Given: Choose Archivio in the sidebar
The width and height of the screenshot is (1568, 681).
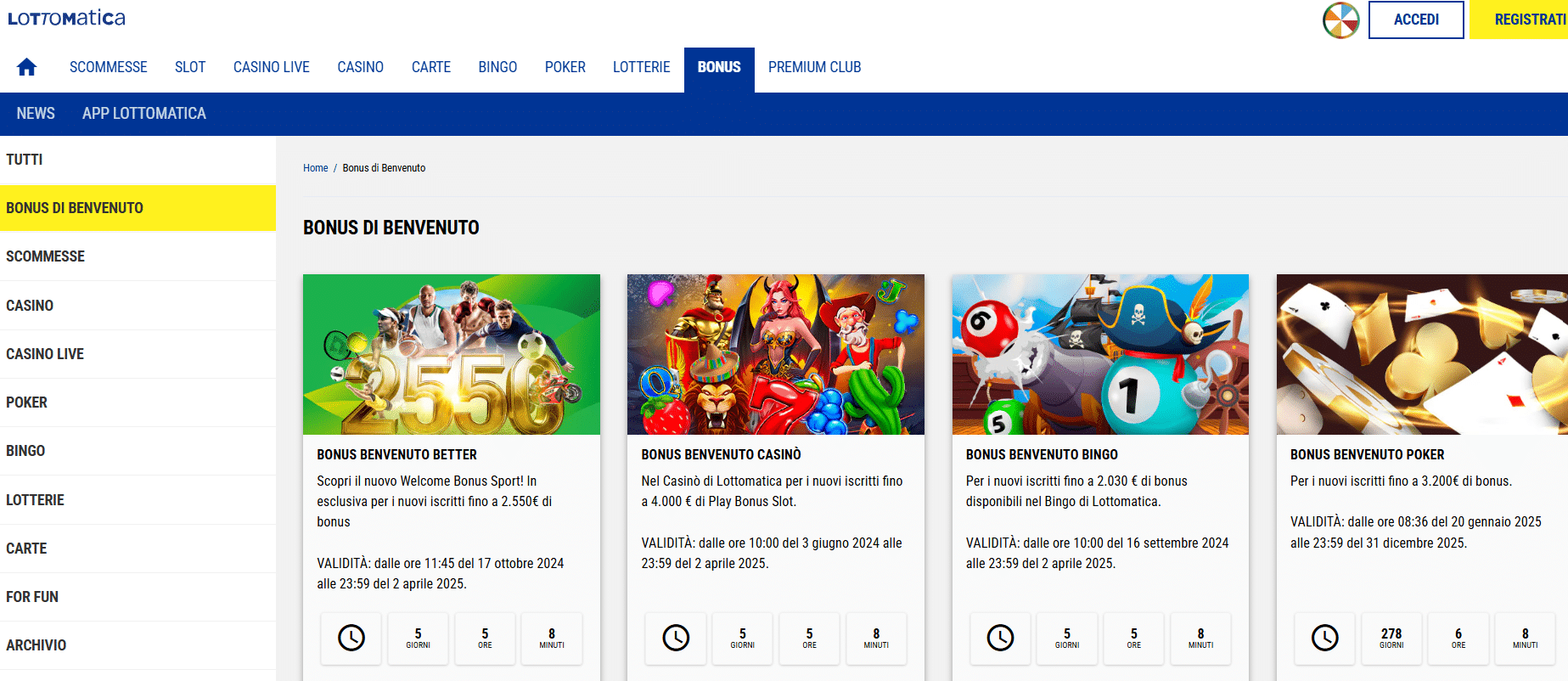Looking at the screenshot, I should 36,645.
